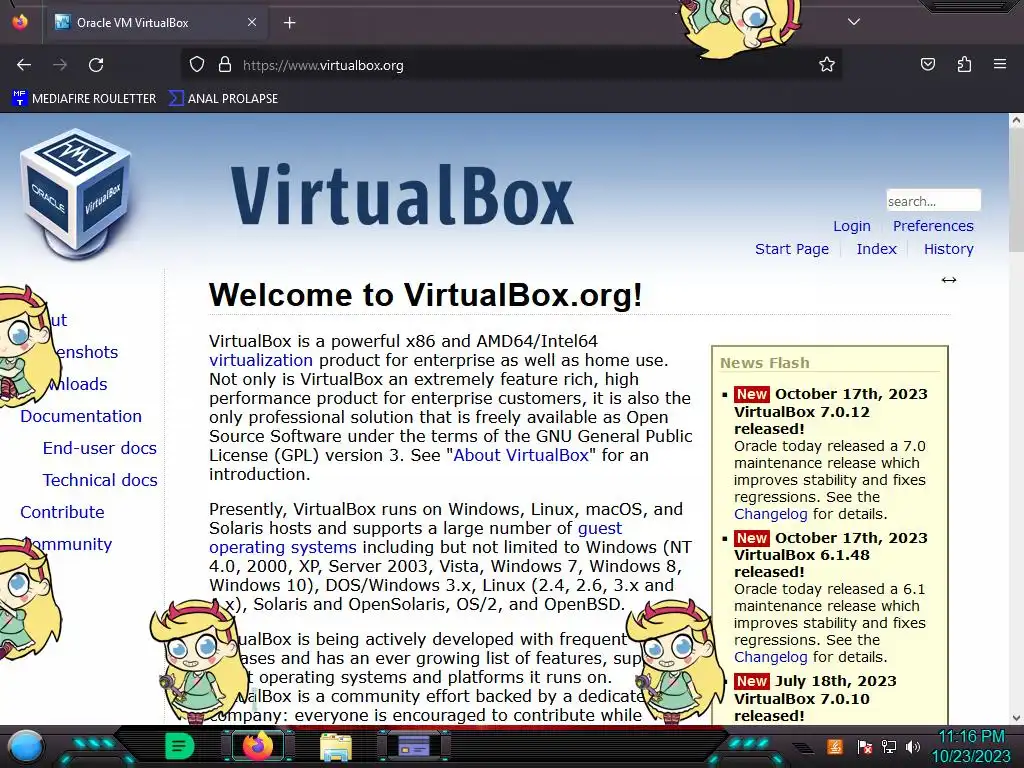Click the Action Center flag tray icon
Image resolution: width=1024 pixels, height=768 pixels.
coord(864,746)
